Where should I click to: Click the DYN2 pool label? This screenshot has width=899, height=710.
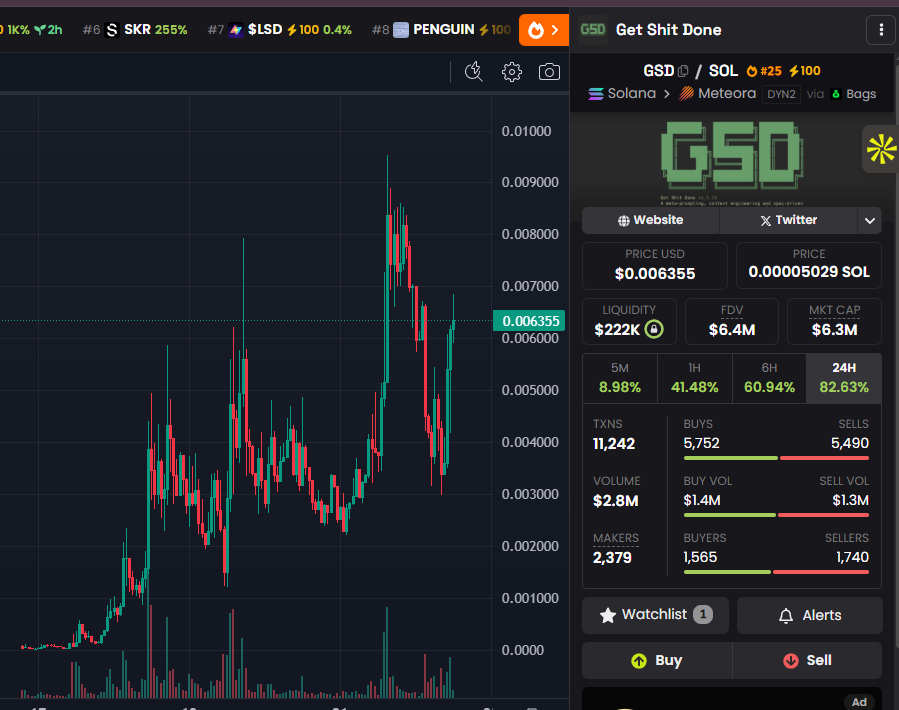pyautogui.click(x=781, y=94)
